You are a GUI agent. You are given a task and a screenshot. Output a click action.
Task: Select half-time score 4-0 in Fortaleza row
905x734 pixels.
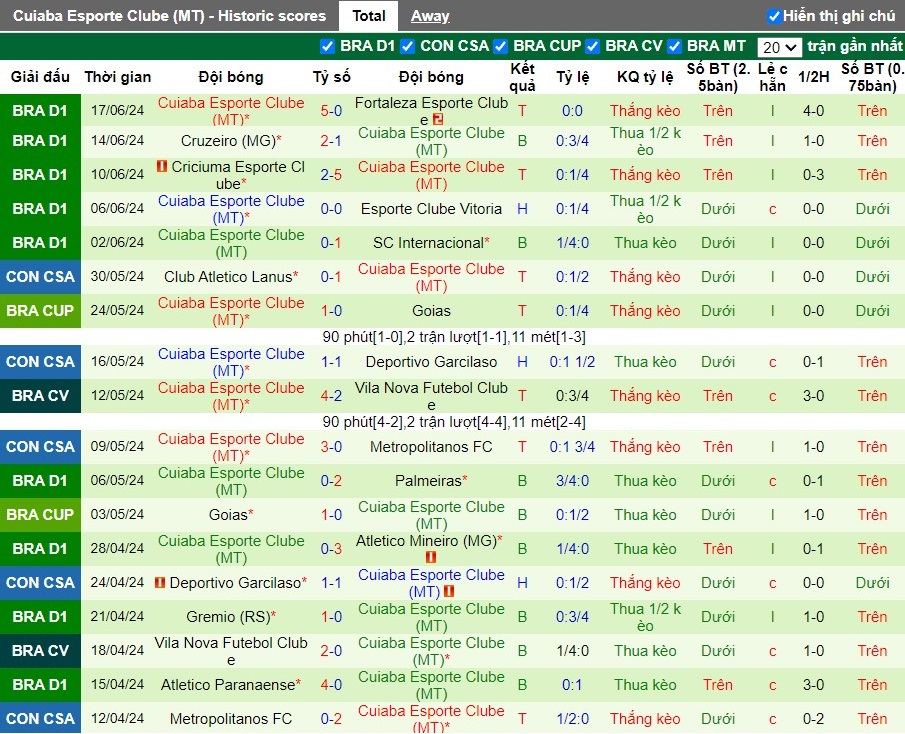pos(814,111)
